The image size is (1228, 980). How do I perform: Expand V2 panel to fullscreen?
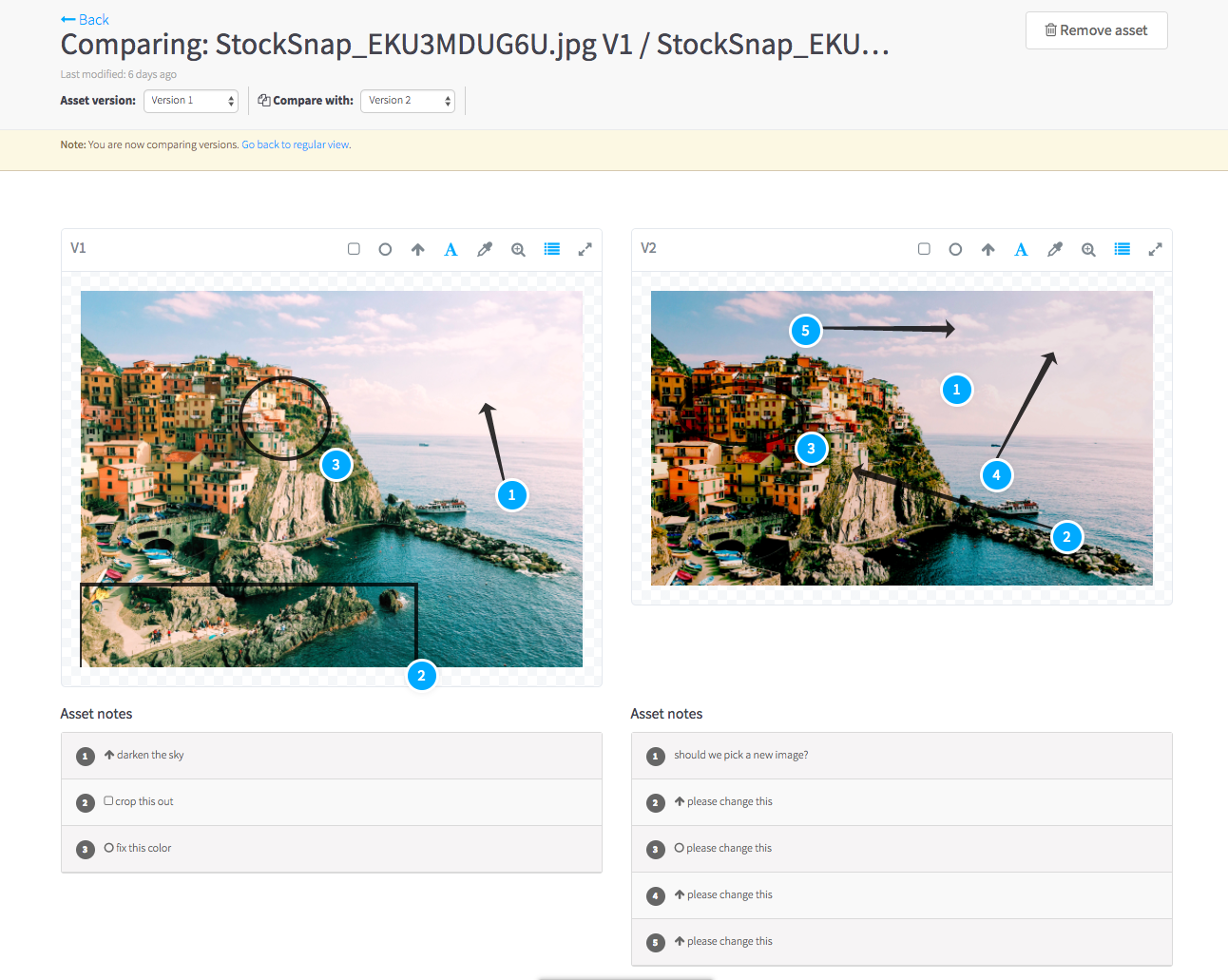[1156, 249]
